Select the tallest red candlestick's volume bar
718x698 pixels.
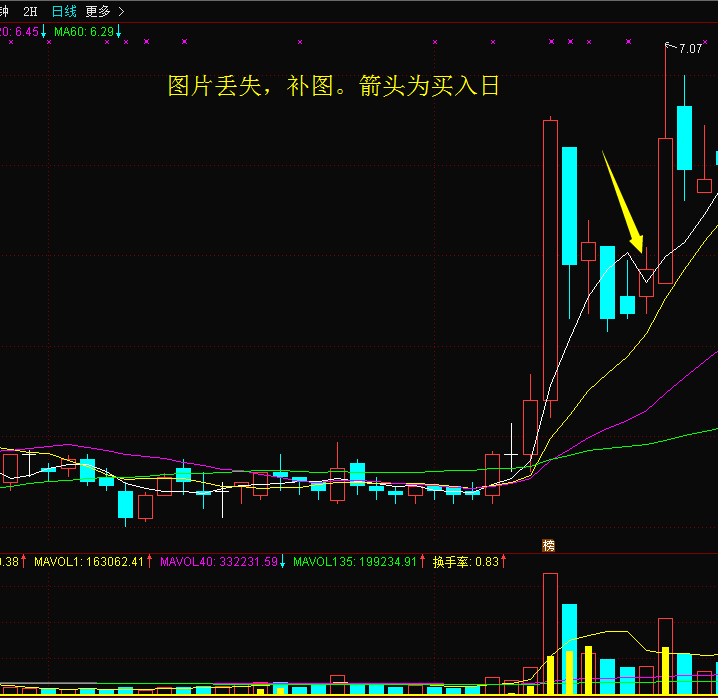[550, 633]
